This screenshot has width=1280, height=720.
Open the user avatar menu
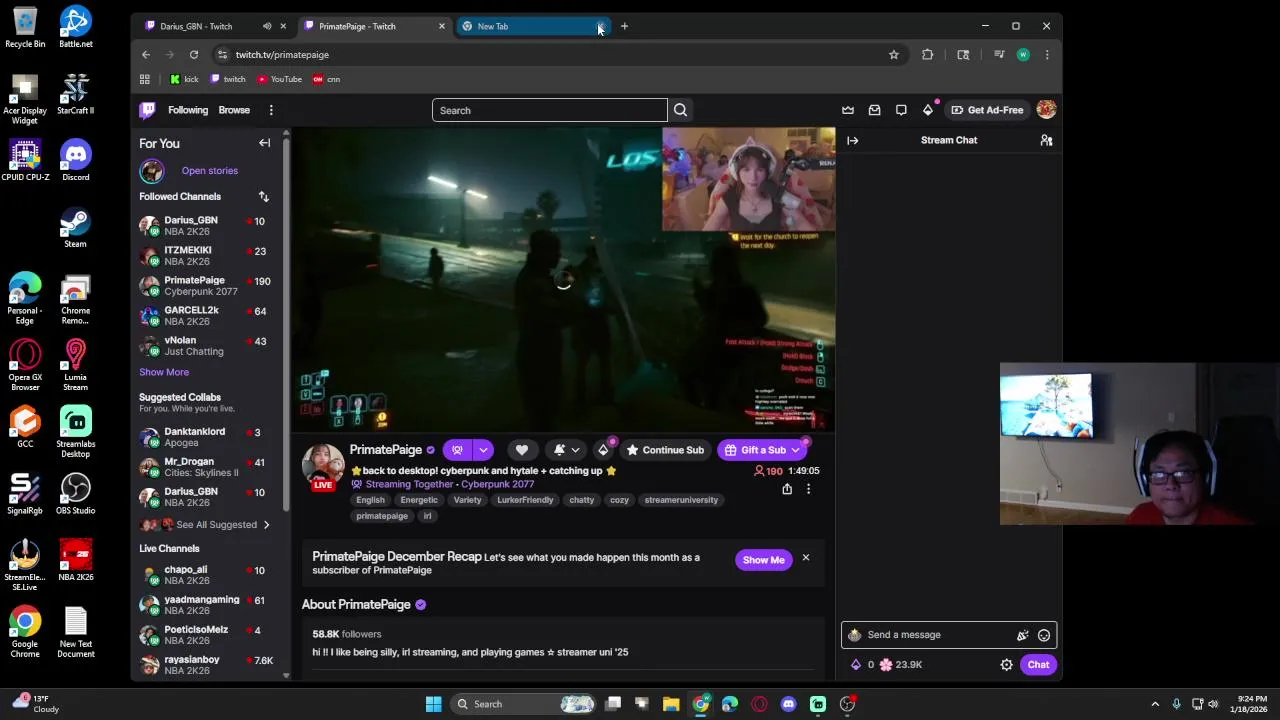[1046, 110]
